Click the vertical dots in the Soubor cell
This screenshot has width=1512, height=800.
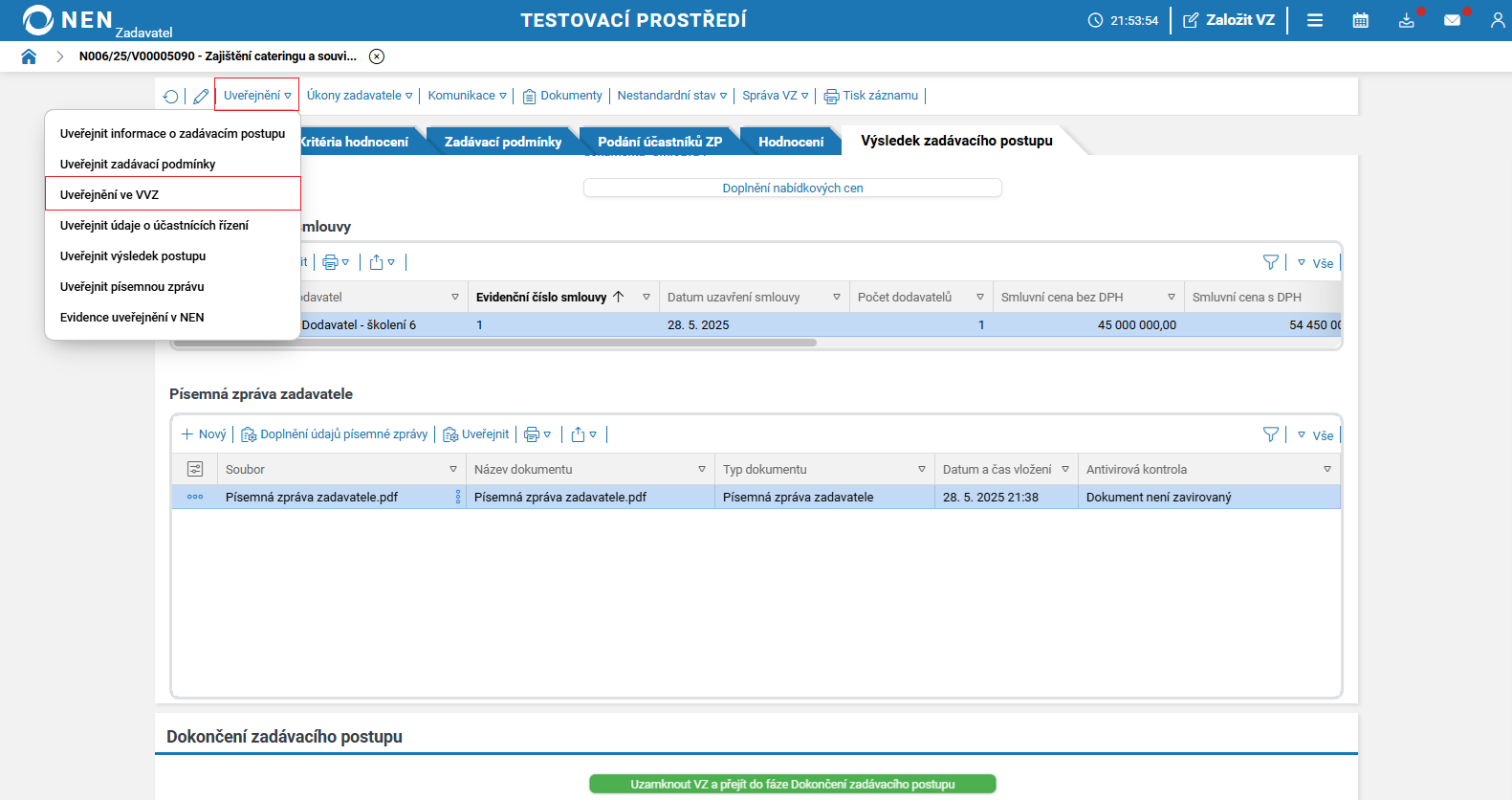pos(458,497)
